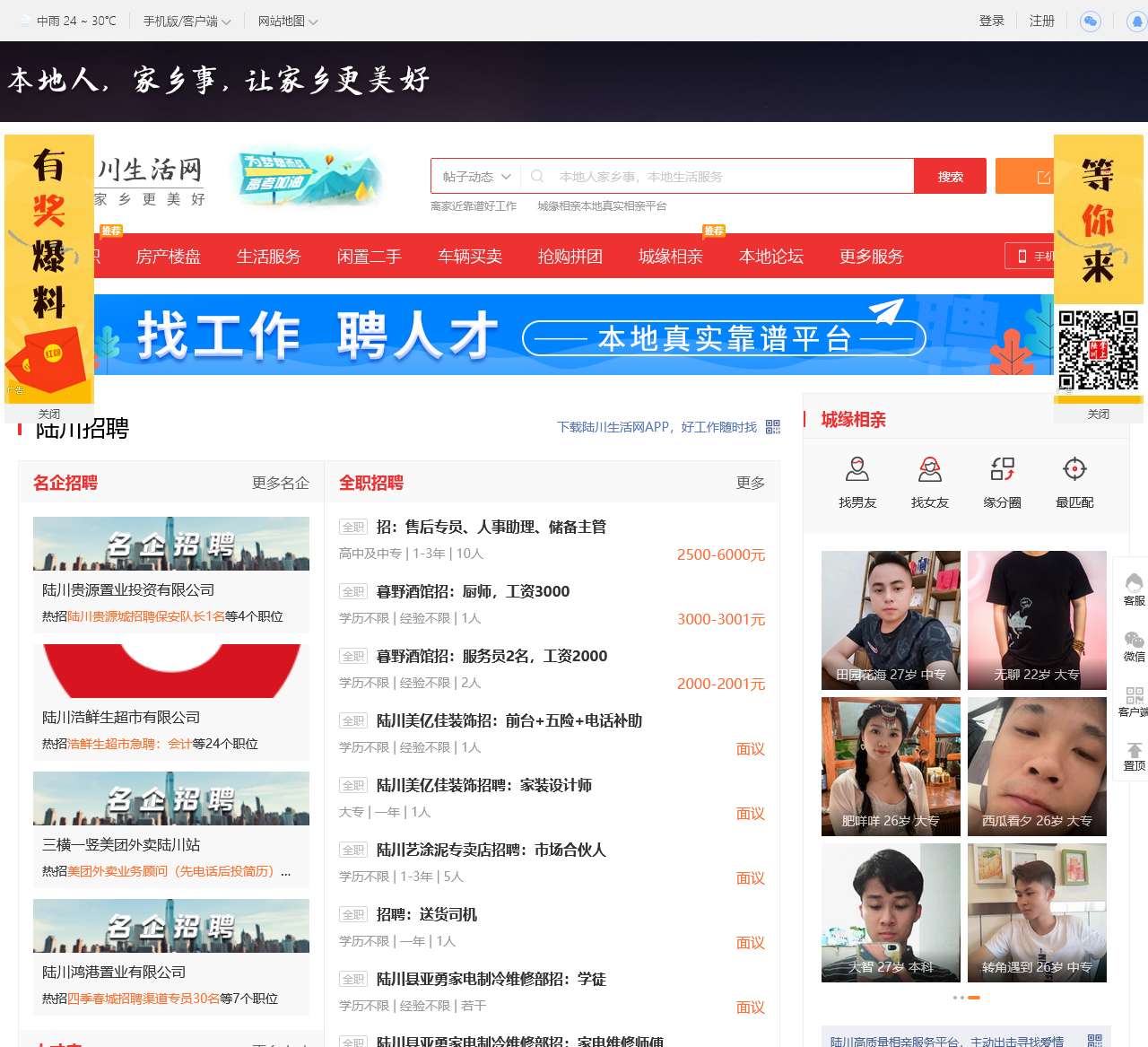Expand the 帖子动态 search category dropdown

point(476,177)
